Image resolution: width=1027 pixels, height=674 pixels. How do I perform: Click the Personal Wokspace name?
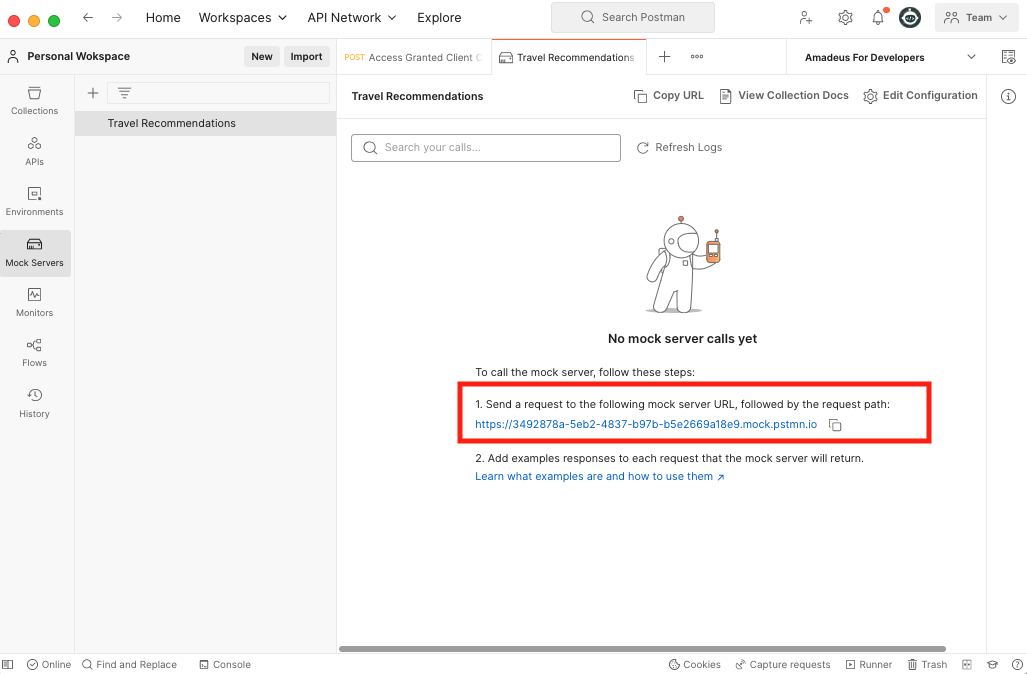click(x=79, y=56)
